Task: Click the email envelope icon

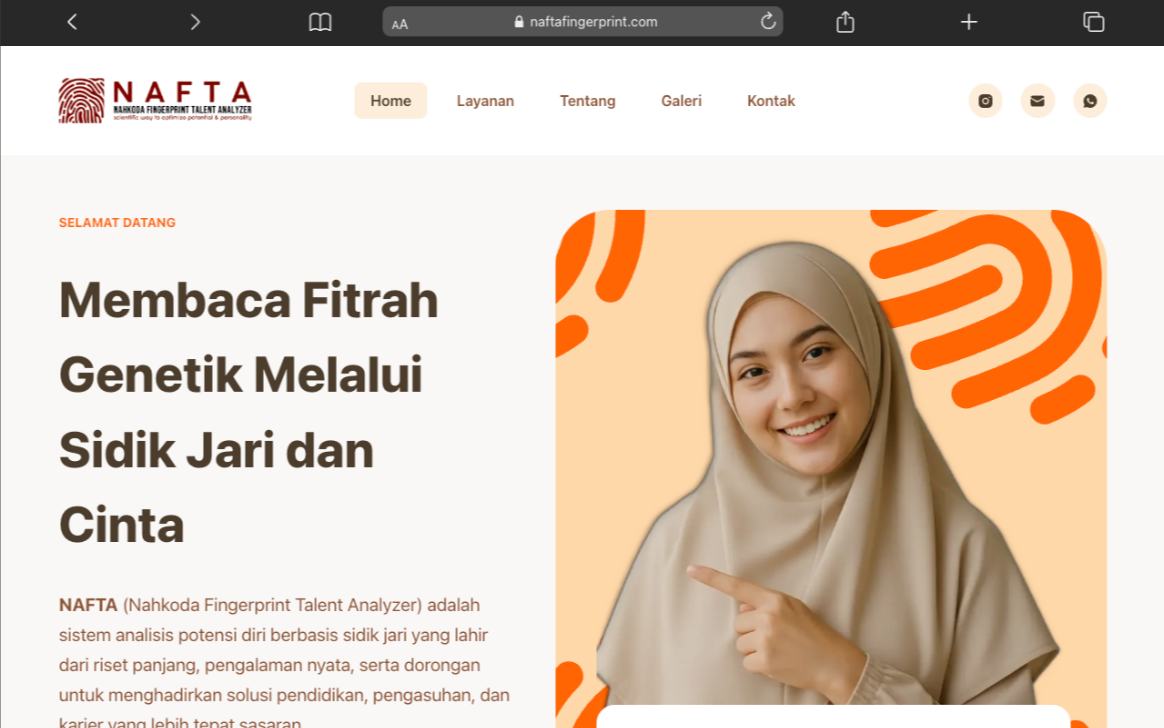Action: tap(1038, 101)
